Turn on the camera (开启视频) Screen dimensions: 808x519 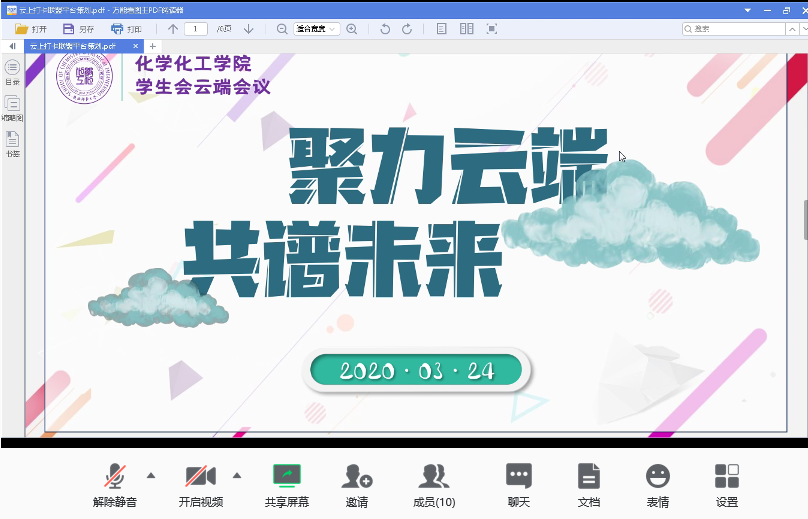tap(200, 477)
